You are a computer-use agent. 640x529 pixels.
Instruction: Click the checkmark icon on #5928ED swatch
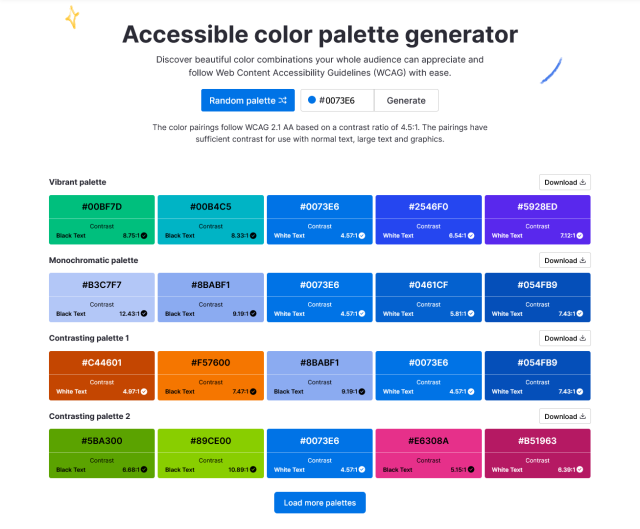(x=580, y=236)
